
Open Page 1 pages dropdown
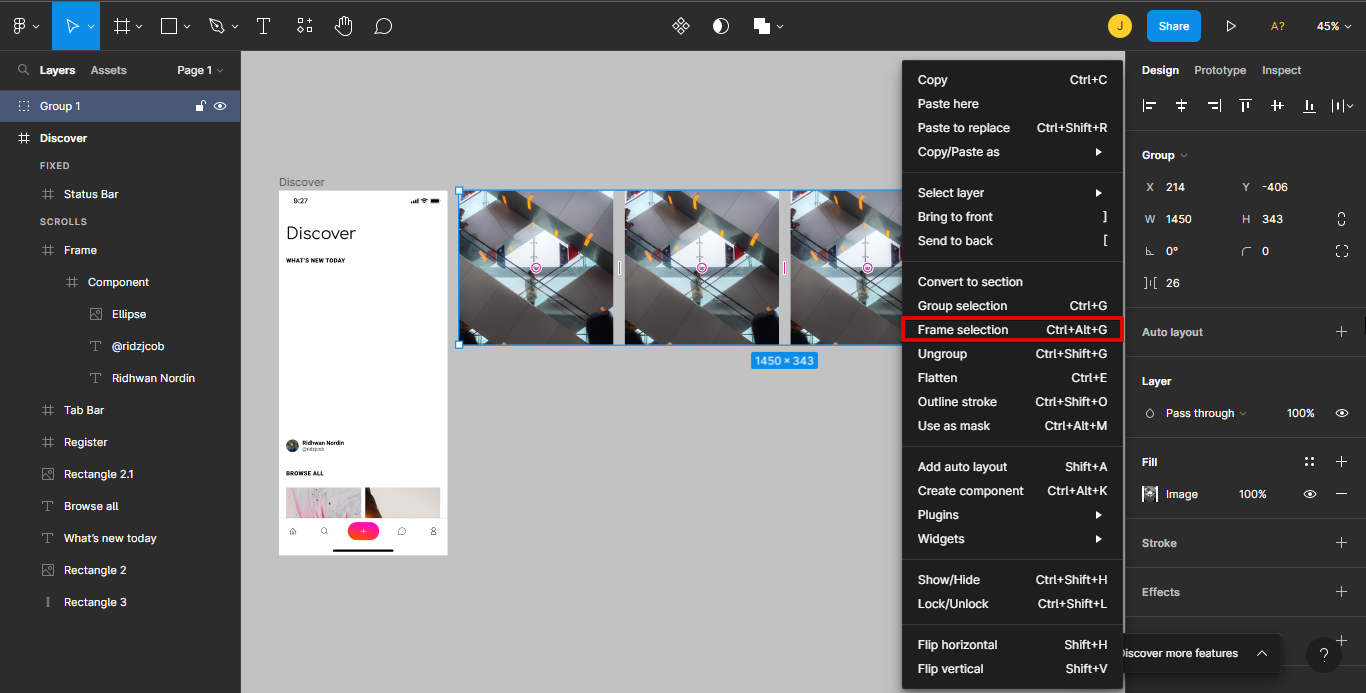tap(200, 70)
